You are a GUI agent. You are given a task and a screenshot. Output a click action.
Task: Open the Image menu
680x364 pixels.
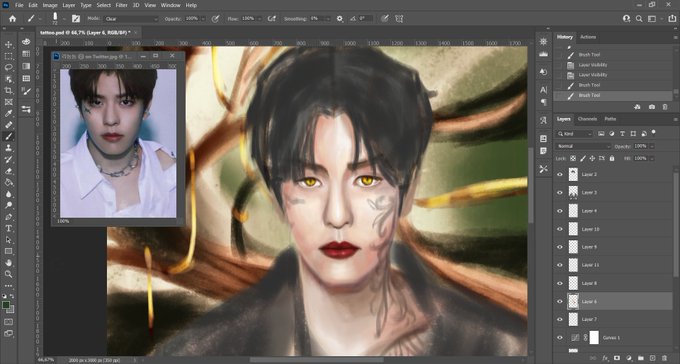50,5
